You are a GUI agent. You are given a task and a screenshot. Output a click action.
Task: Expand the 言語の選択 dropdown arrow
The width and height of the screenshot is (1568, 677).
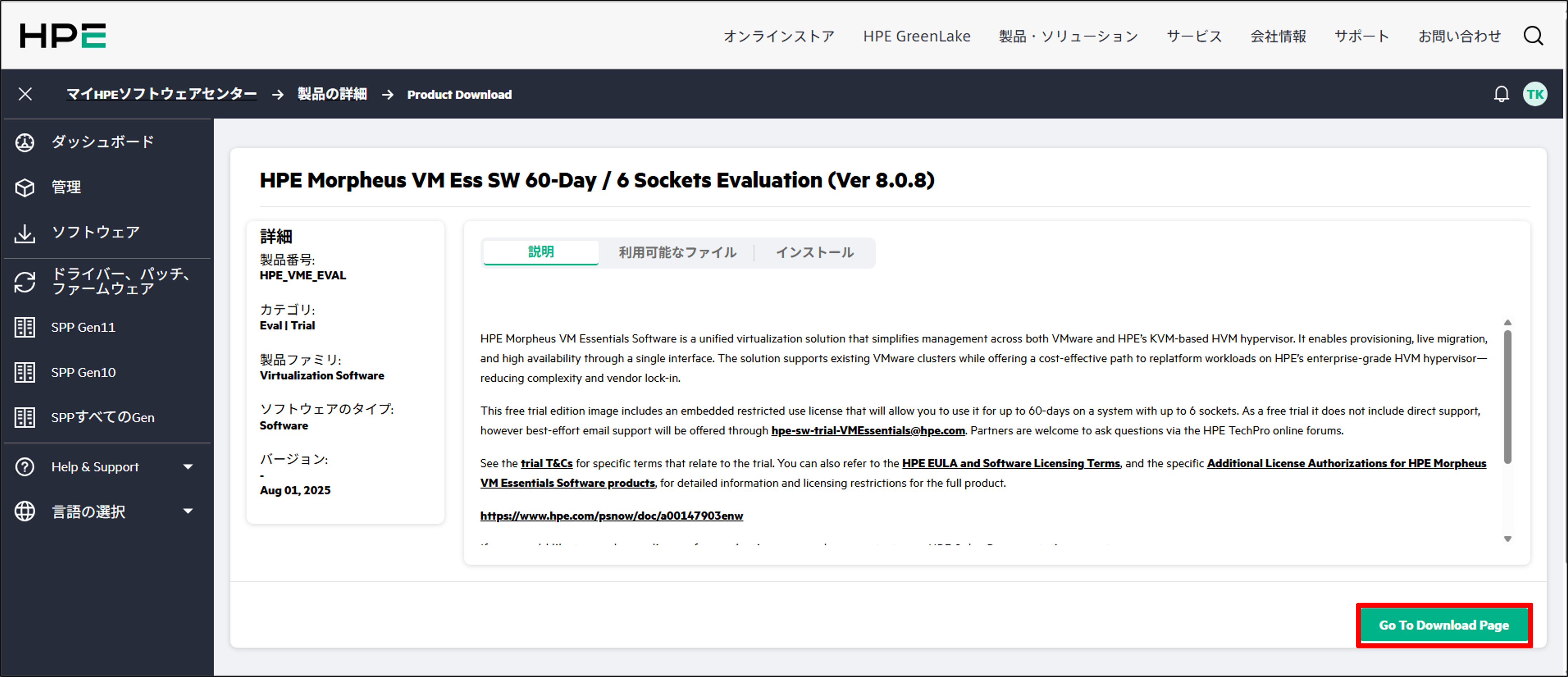pyautogui.click(x=188, y=512)
